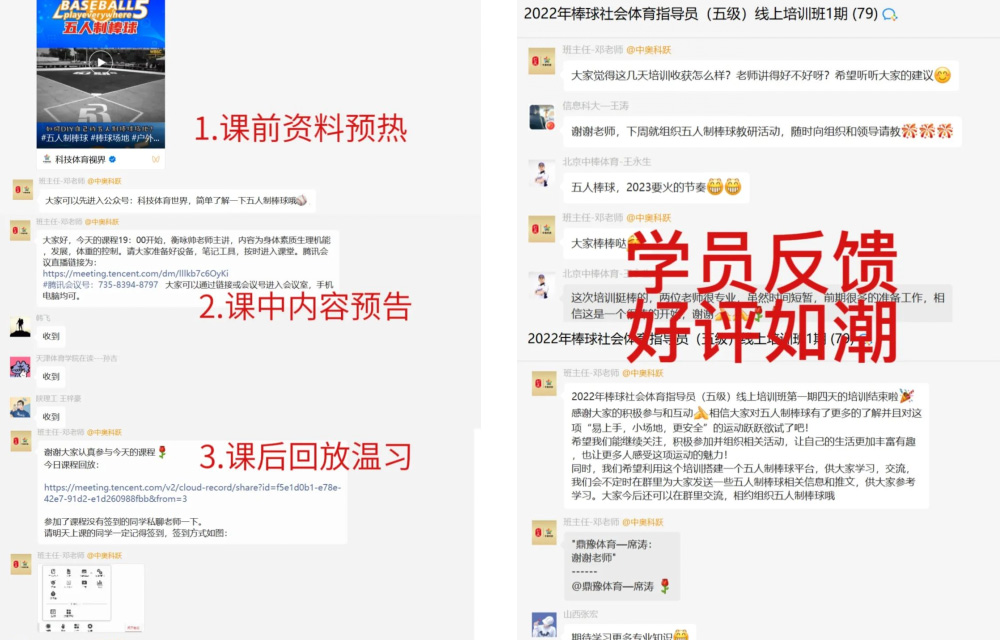
Task: Click 北京中棒体育-王永生 avatar
Action: (x=542, y=173)
